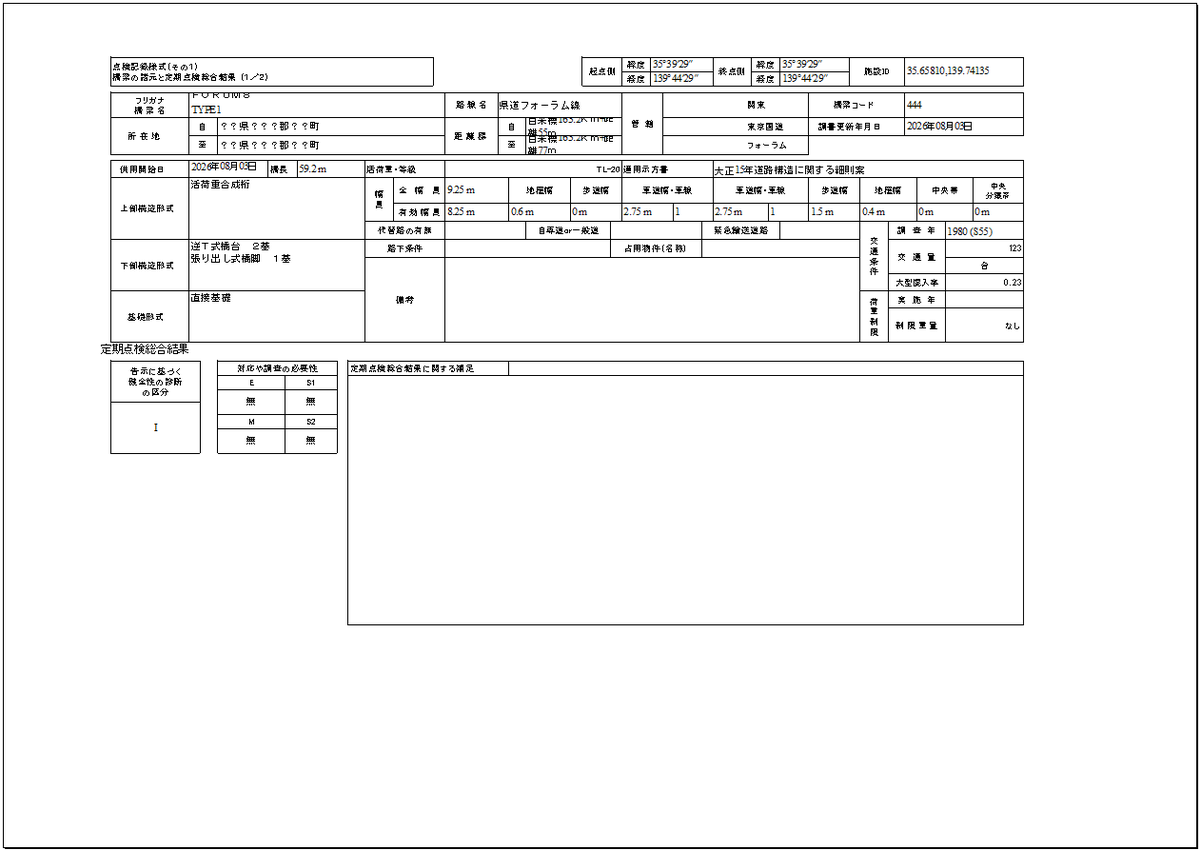Click the 路線名 label cell
1200x850 pixels.
(x=470, y=105)
